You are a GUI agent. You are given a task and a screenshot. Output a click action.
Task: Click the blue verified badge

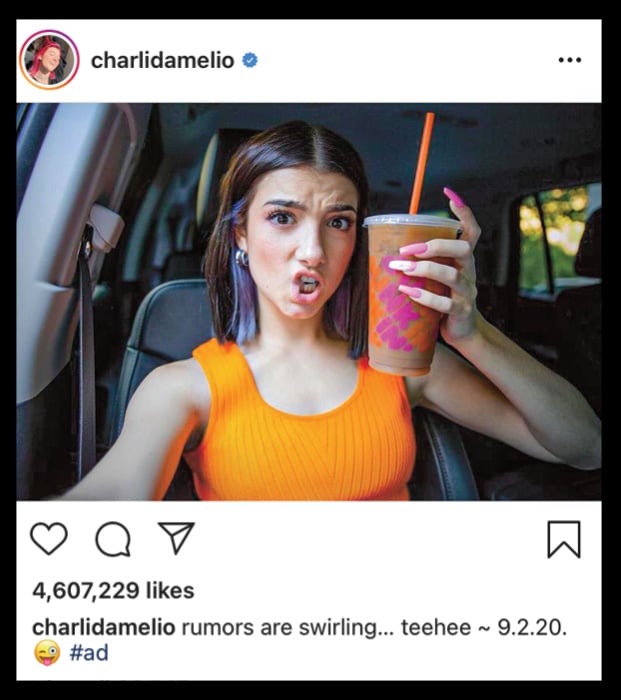[250, 60]
